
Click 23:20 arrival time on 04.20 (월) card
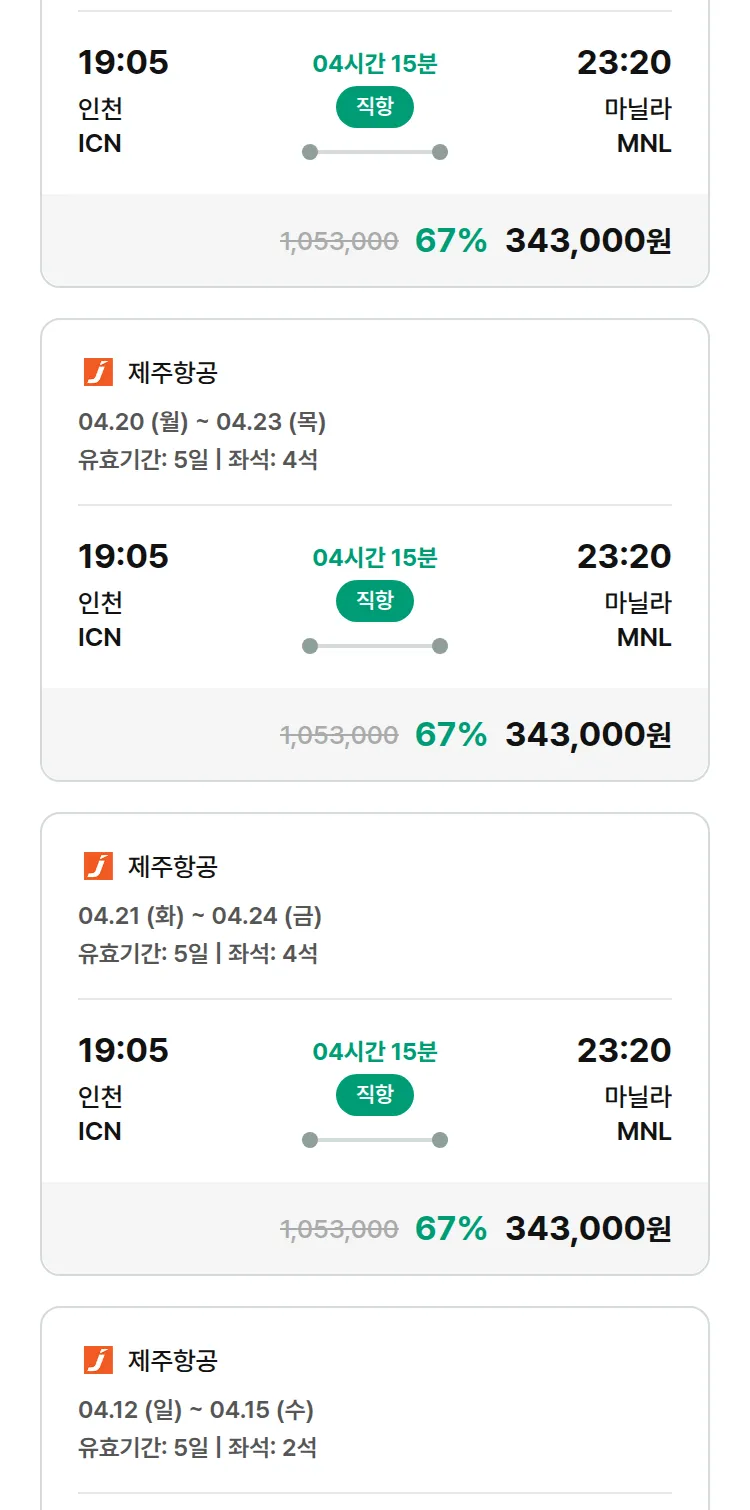624,556
